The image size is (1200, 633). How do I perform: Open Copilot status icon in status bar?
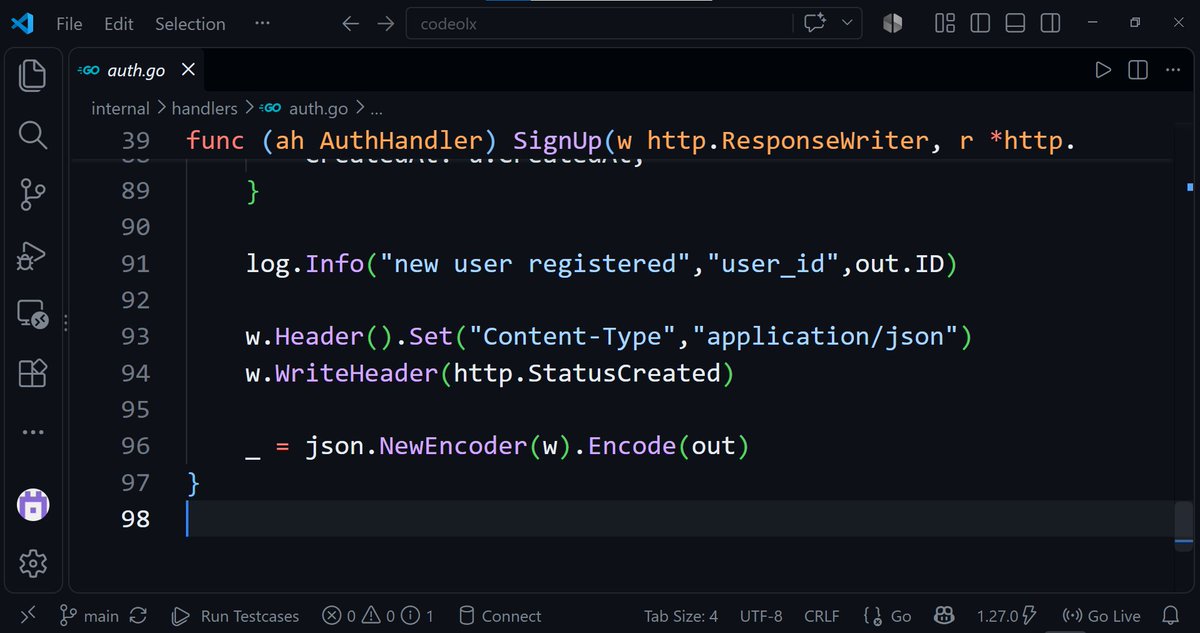pyautogui.click(x=945, y=616)
